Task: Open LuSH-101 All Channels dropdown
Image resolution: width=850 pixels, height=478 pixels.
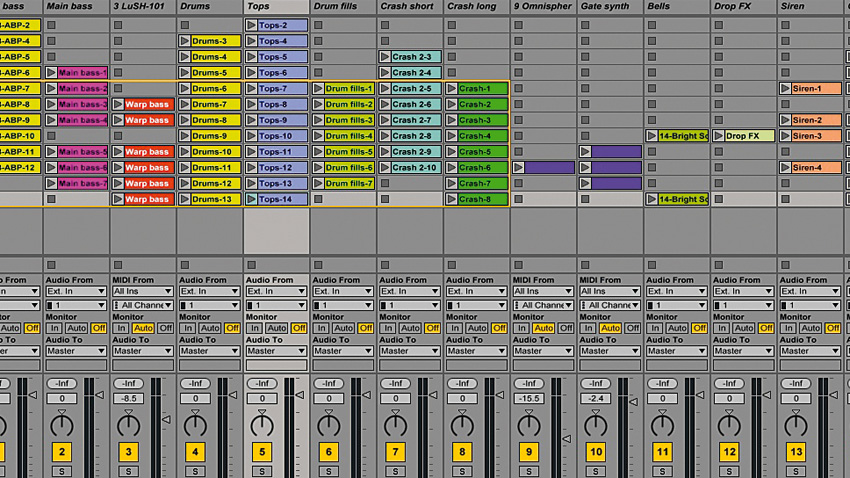Action: click(x=143, y=305)
